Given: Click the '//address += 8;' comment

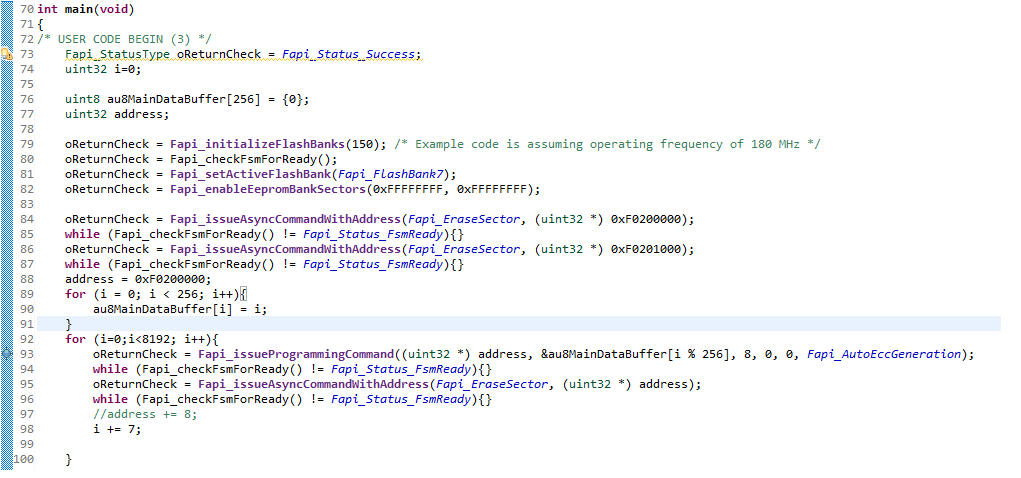Looking at the screenshot, I should pos(145,414).
